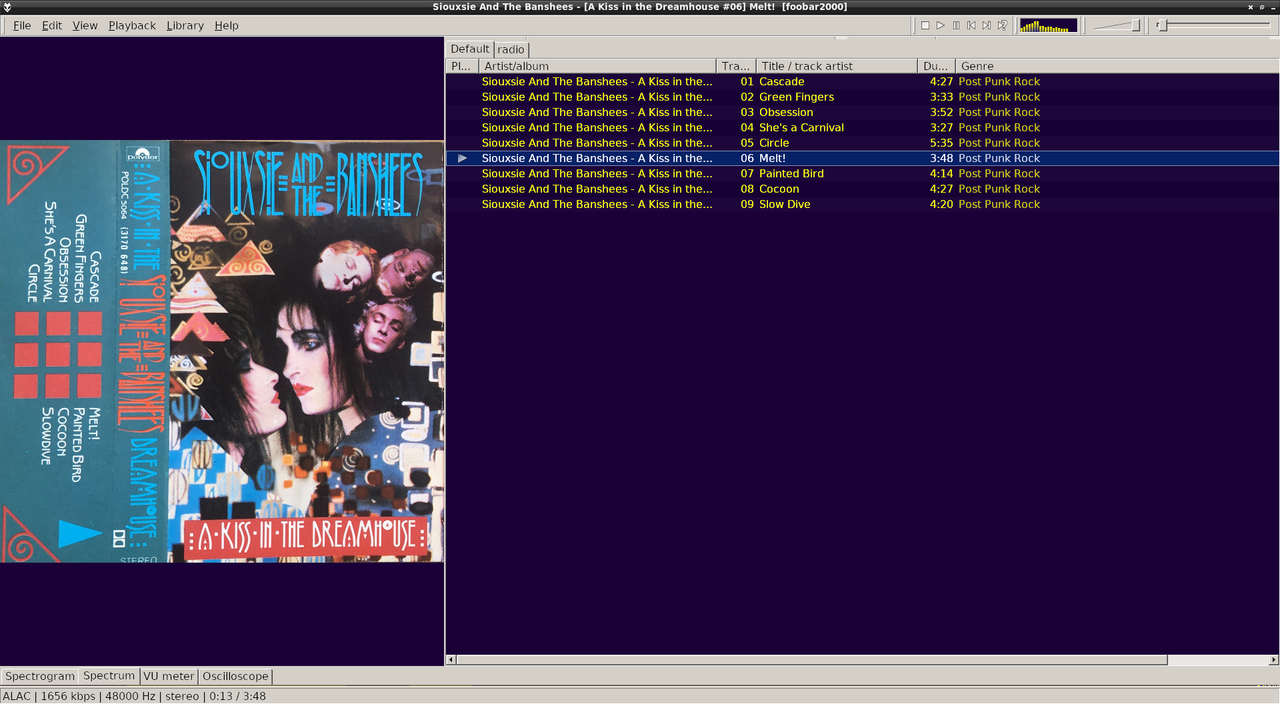Screen dimensions: 1280x704
Task: Switch to the Spectrogram tab
Action: click(x=40, y=676)
